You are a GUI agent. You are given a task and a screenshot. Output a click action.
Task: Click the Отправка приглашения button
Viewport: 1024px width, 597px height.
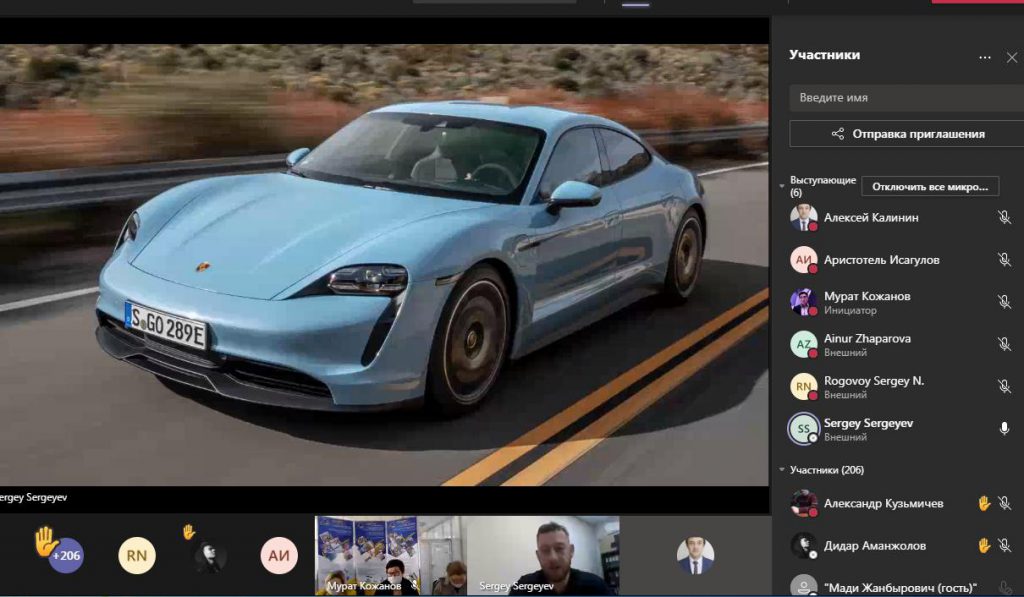[906, 134]
